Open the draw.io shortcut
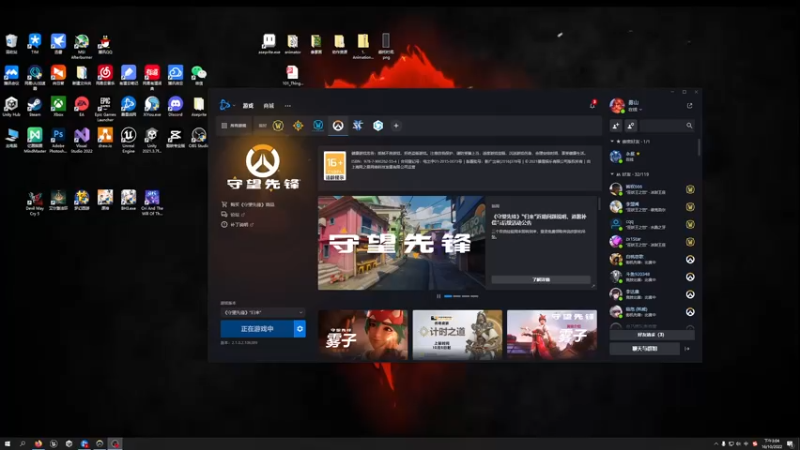 coord(105,138)
